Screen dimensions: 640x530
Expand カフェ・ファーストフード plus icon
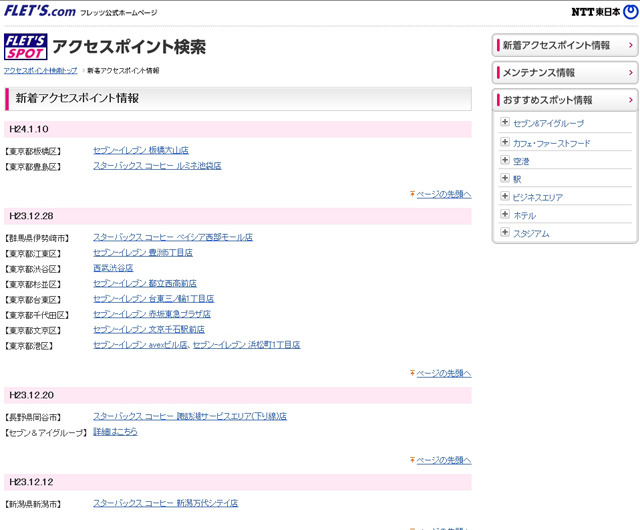point(505,142)
